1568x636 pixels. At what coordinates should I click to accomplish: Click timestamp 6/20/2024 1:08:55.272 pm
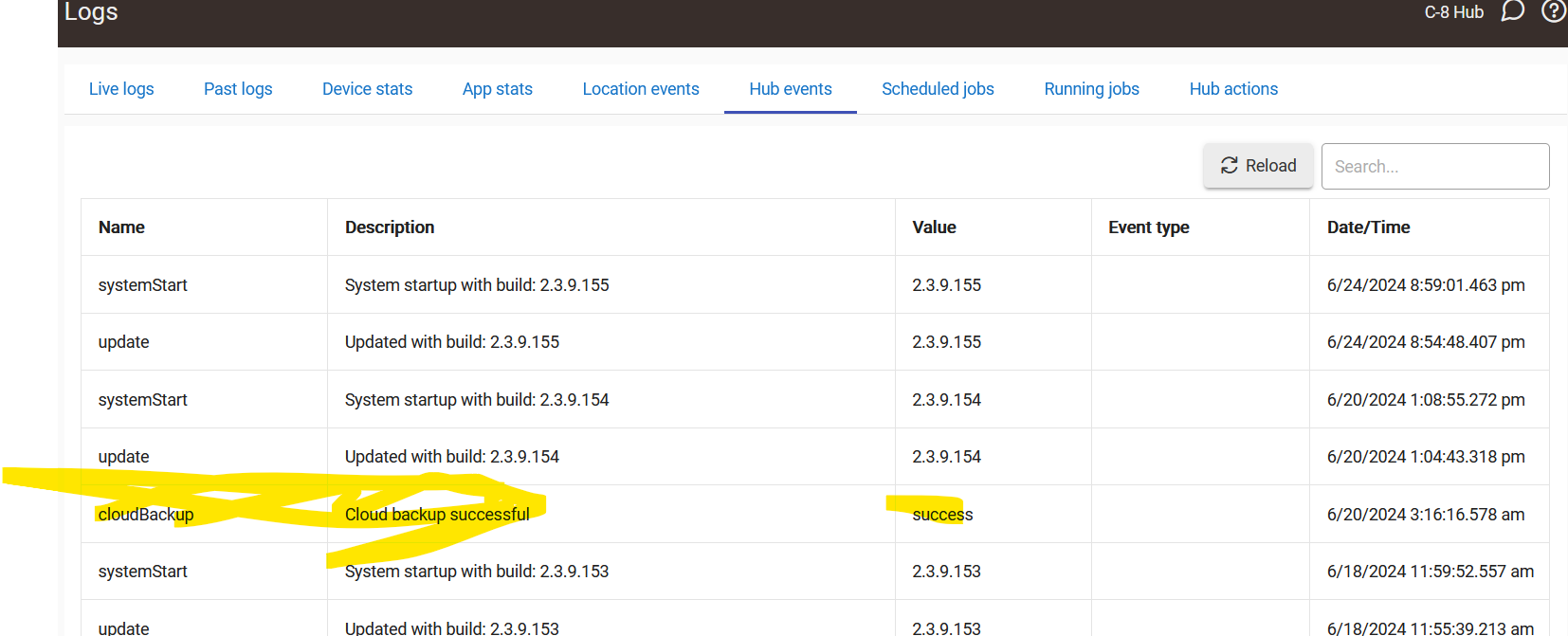click(1426, 400)
